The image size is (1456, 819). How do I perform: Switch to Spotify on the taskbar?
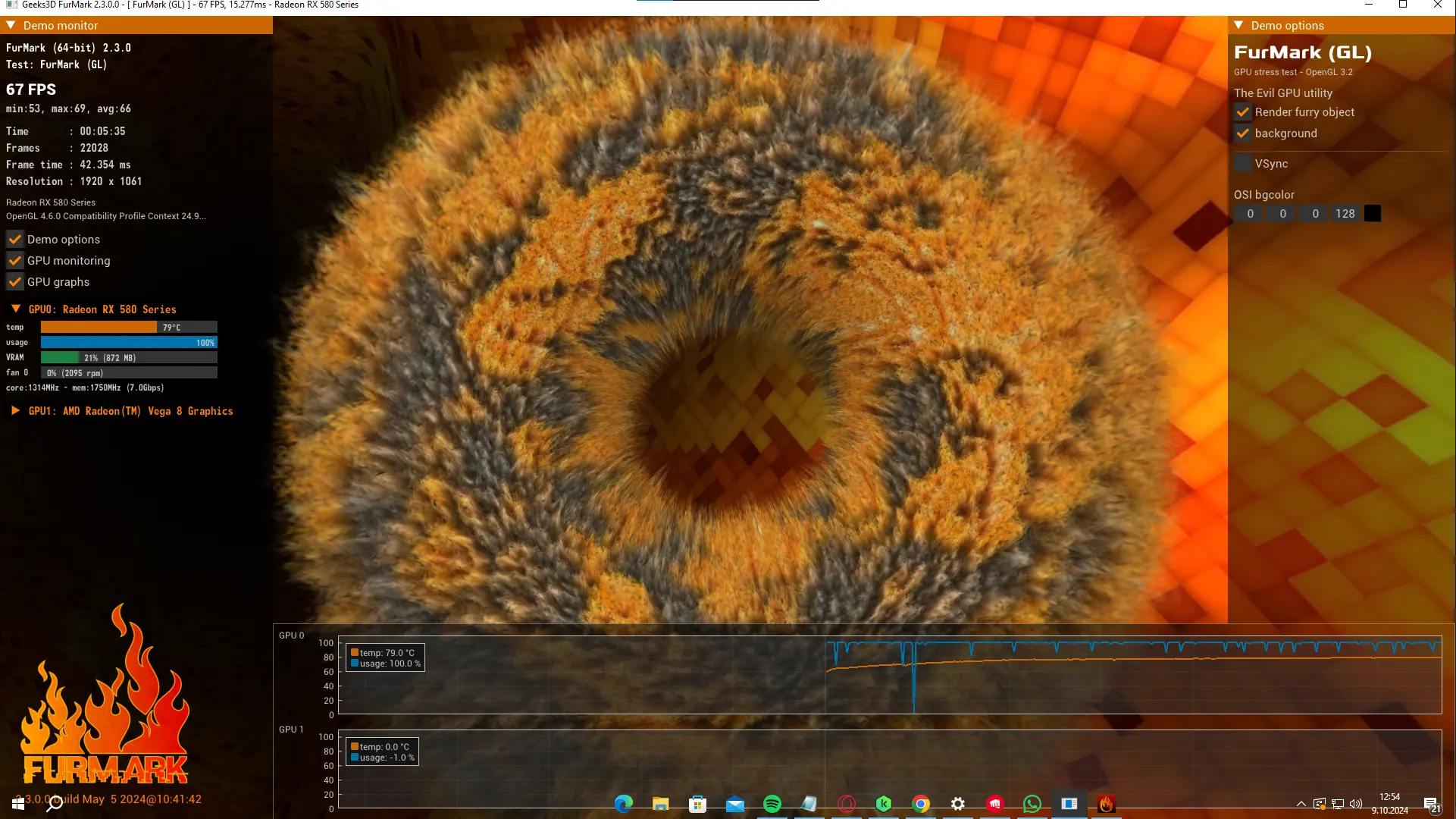click(x=772, y=804)
